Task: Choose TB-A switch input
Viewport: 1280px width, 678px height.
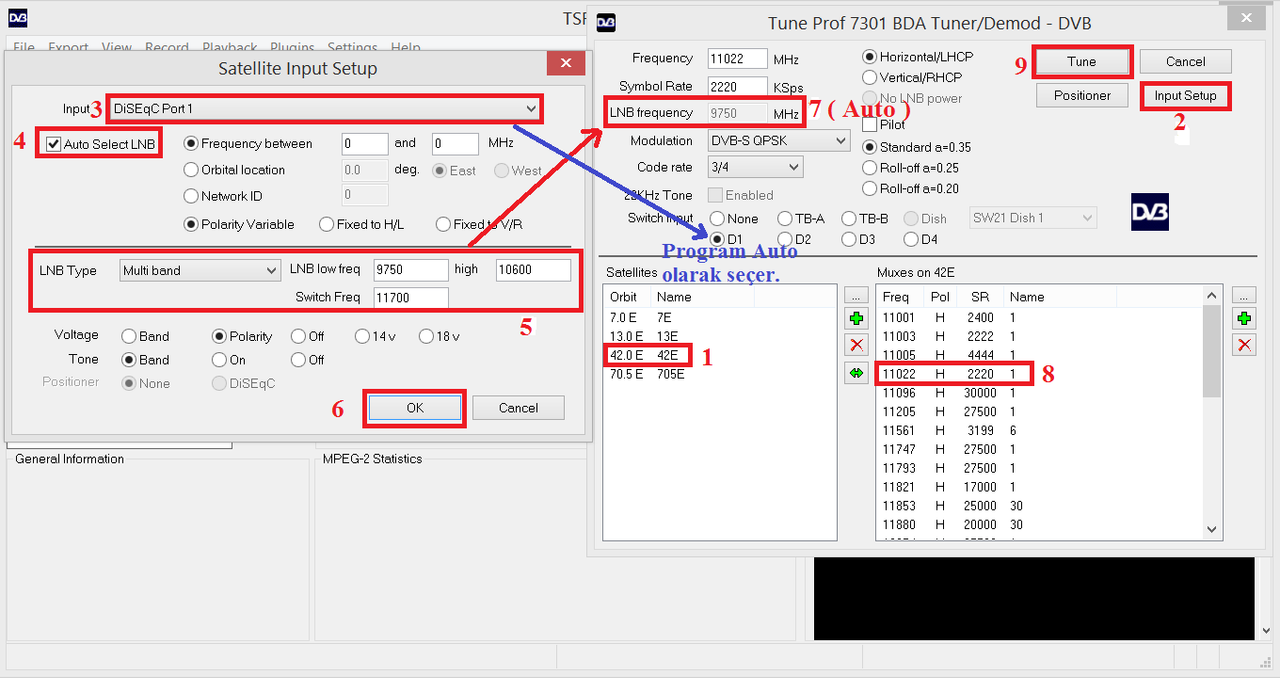Action: pyautogui.click(x=783, y=218)
